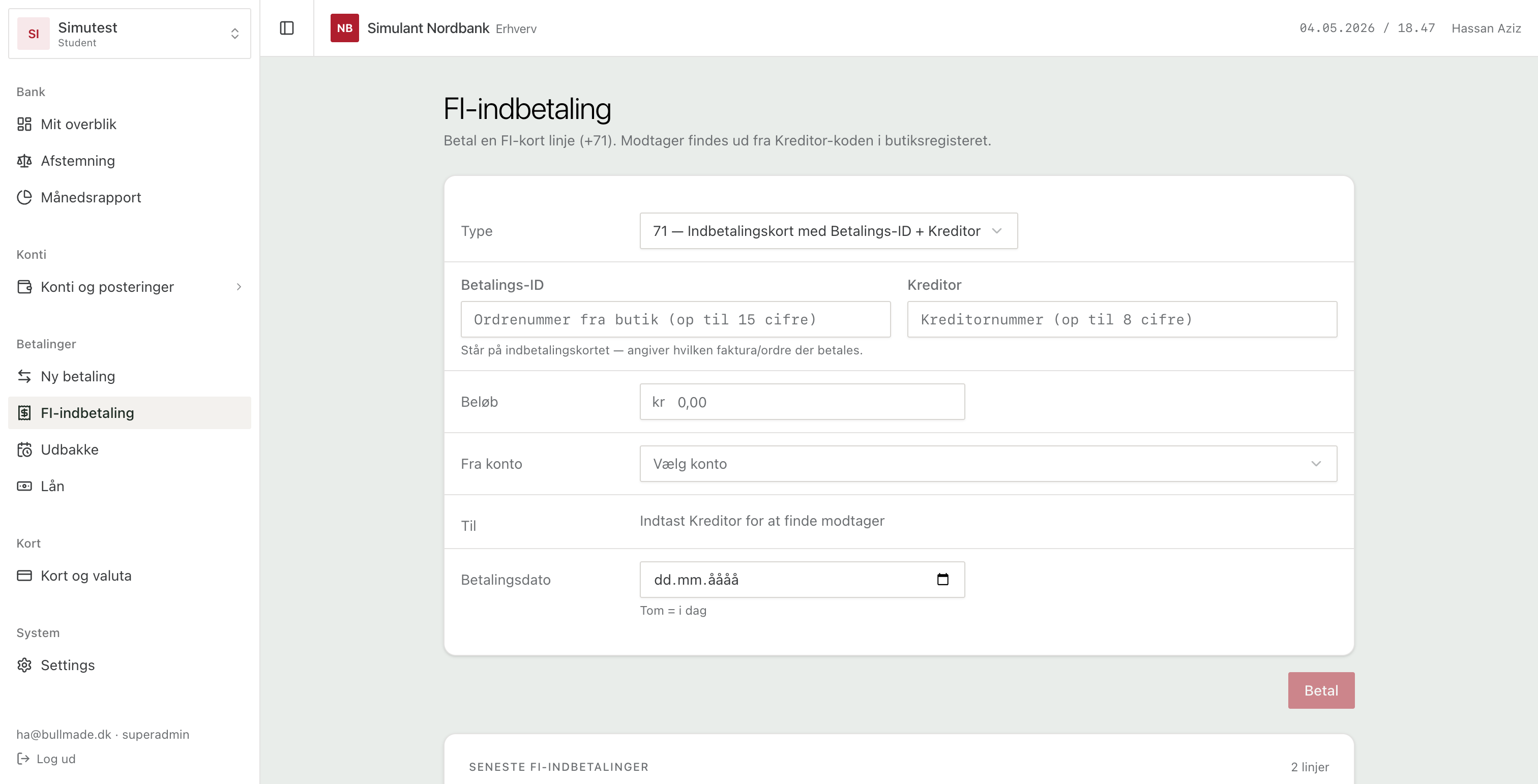Click the NB Nordbank logo
This screenshot has width=1538, height=784.
click(x=344, y=28)
